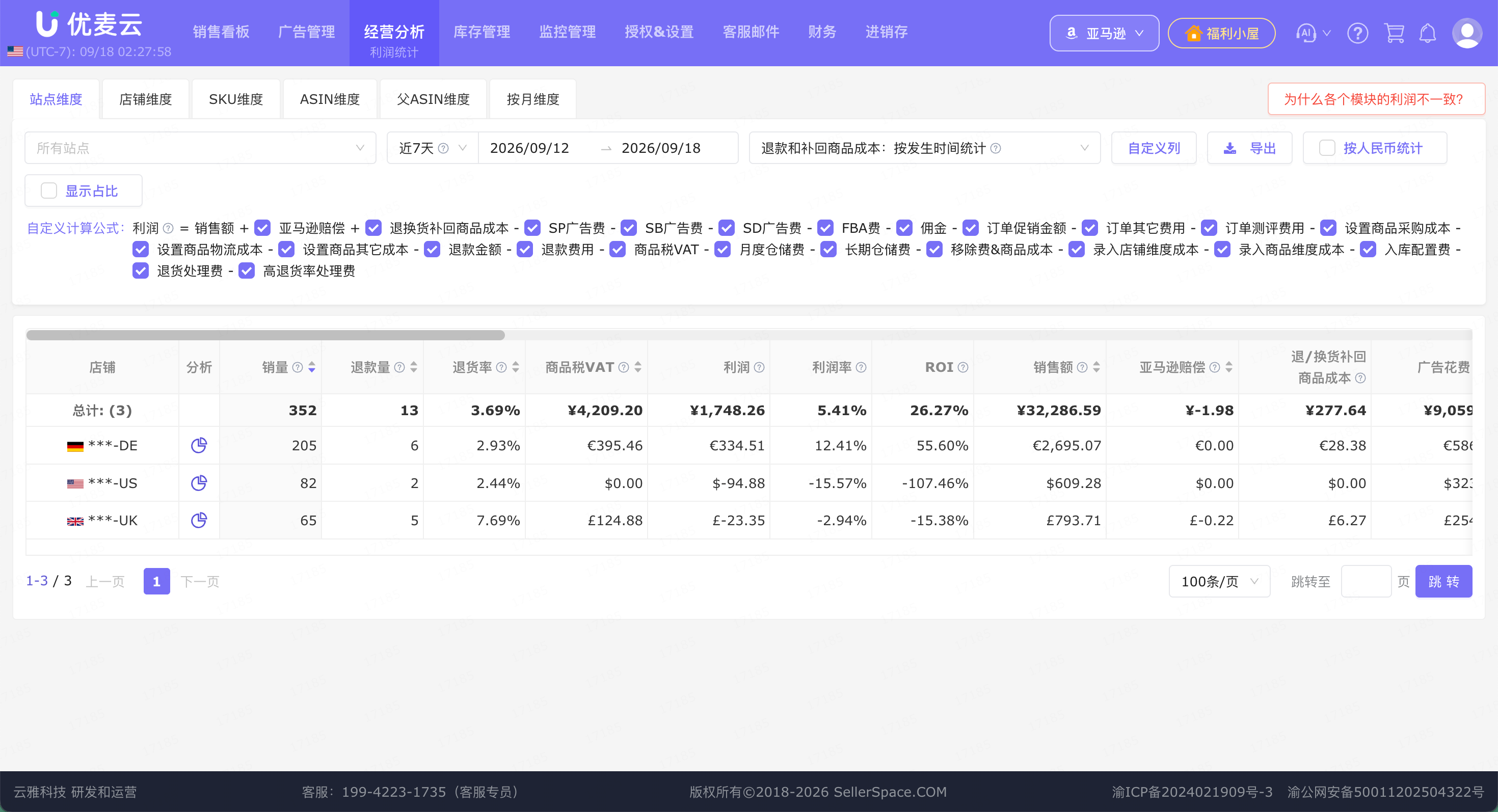
Task: Enable 按人民币统计 checkbox
Action: 1327,148
